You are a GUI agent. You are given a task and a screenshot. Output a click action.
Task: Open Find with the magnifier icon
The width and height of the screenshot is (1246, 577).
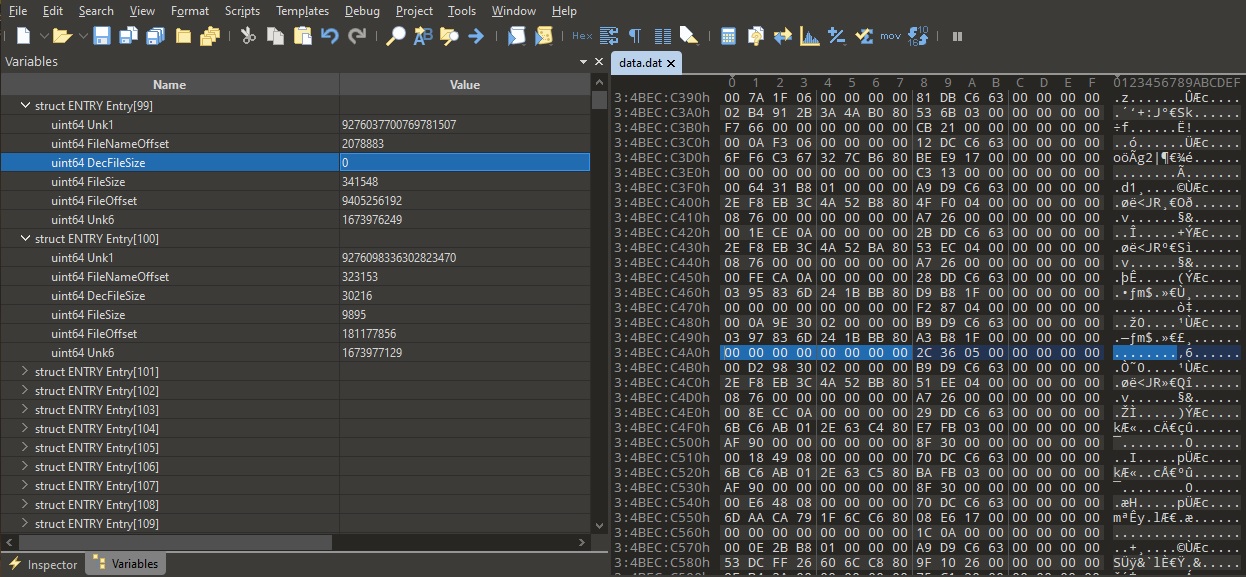(396, 36)
